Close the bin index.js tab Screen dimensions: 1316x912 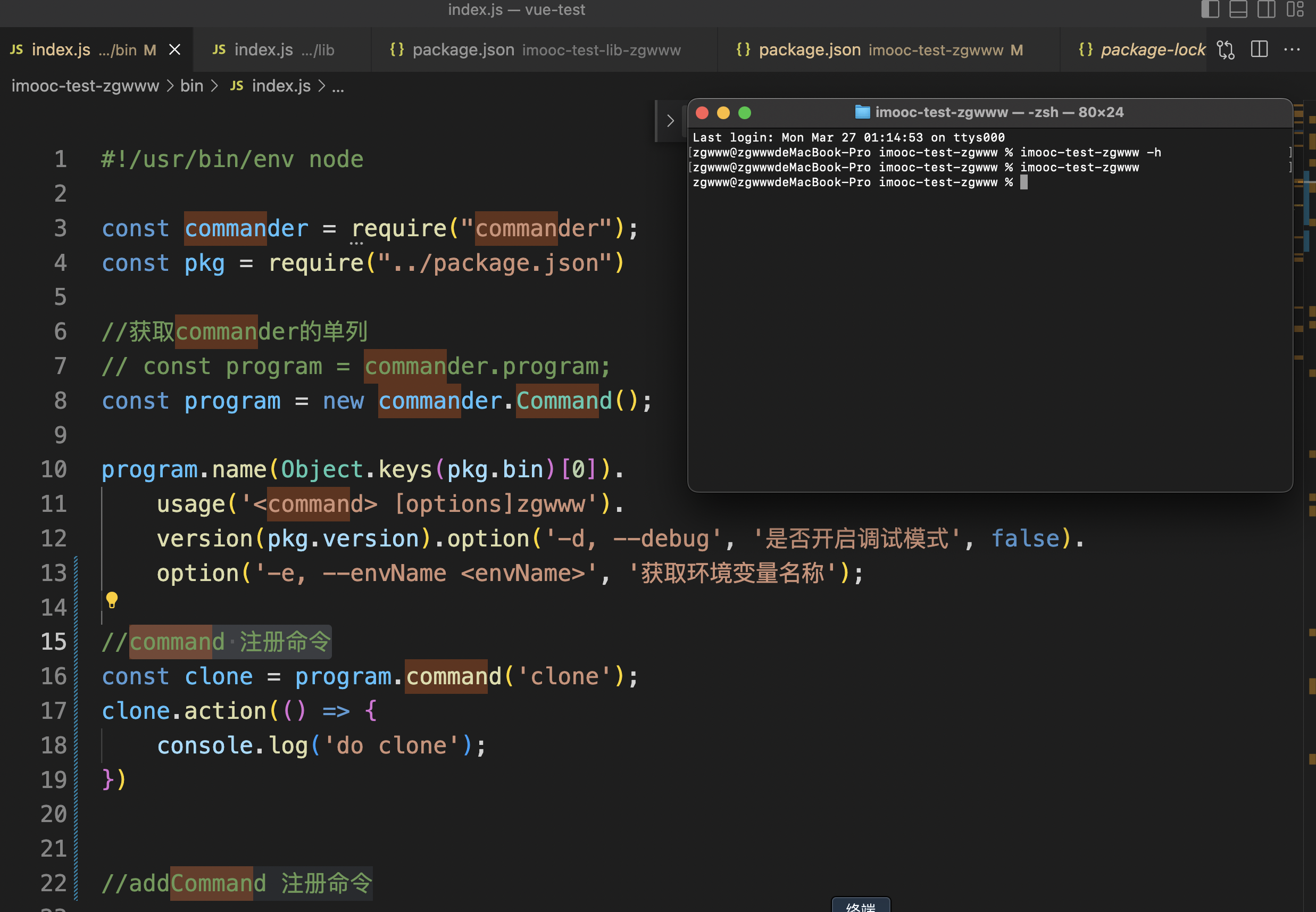[x=175, y=51]
